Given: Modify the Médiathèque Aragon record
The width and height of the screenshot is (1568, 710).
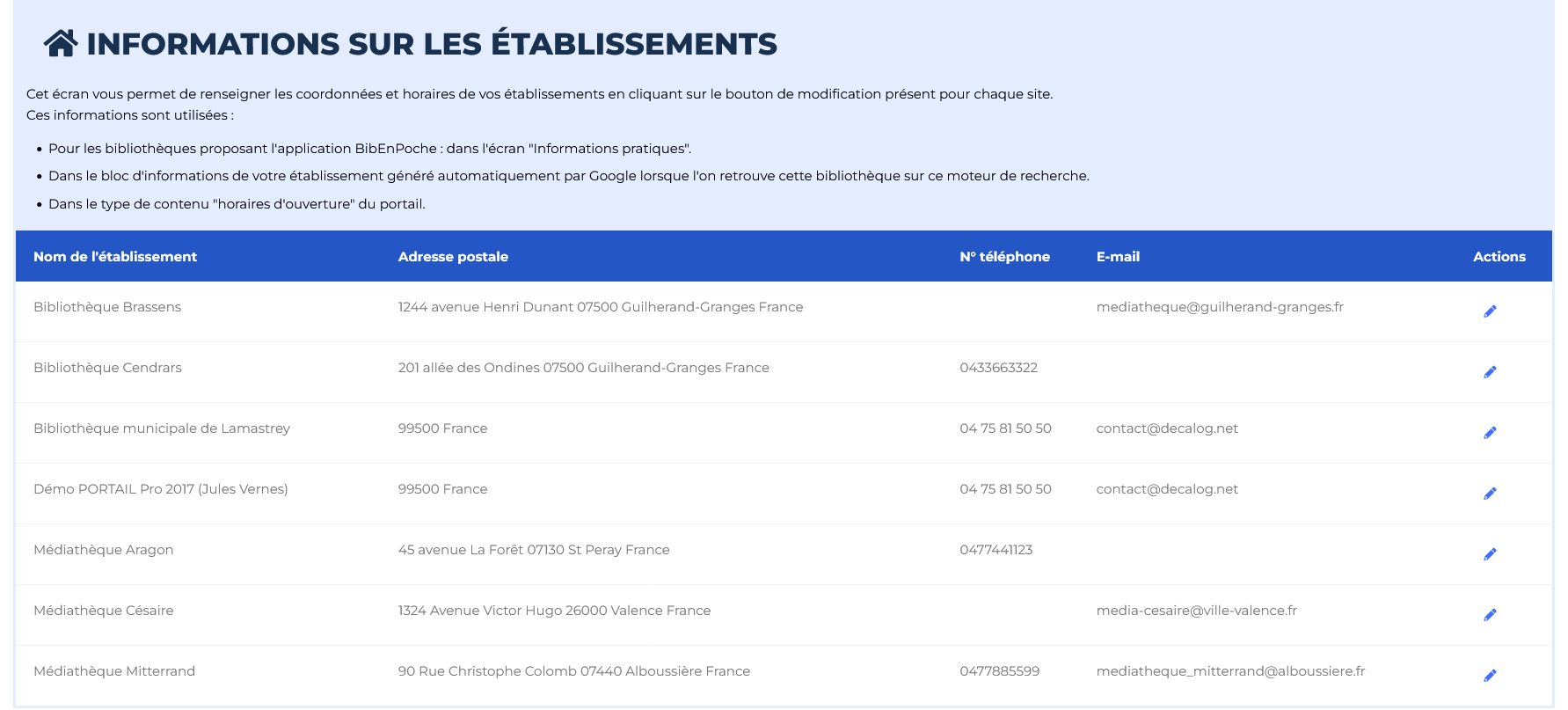Looking at the screenshot, I should (1490, 554).
